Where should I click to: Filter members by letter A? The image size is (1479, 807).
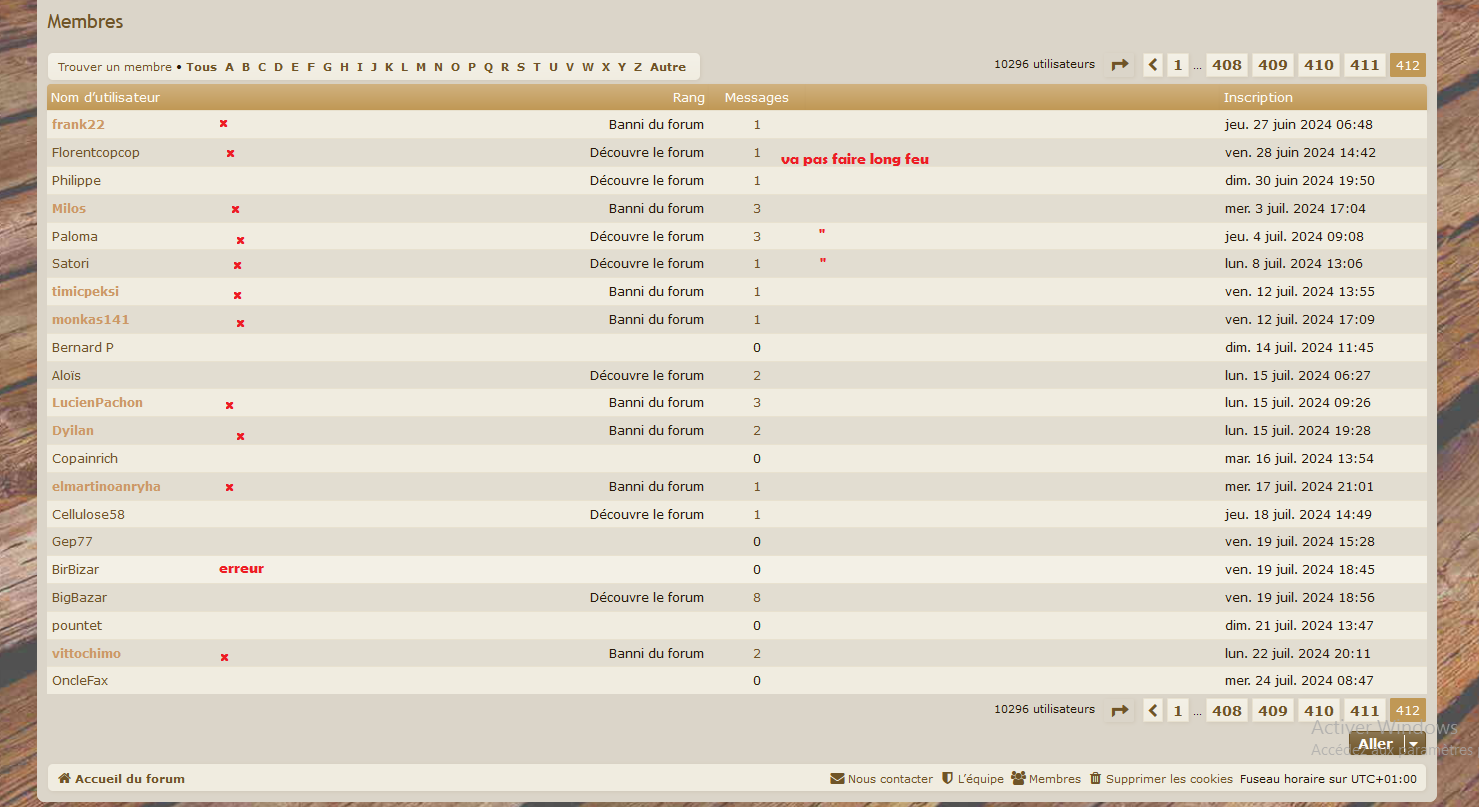[229, 67]
